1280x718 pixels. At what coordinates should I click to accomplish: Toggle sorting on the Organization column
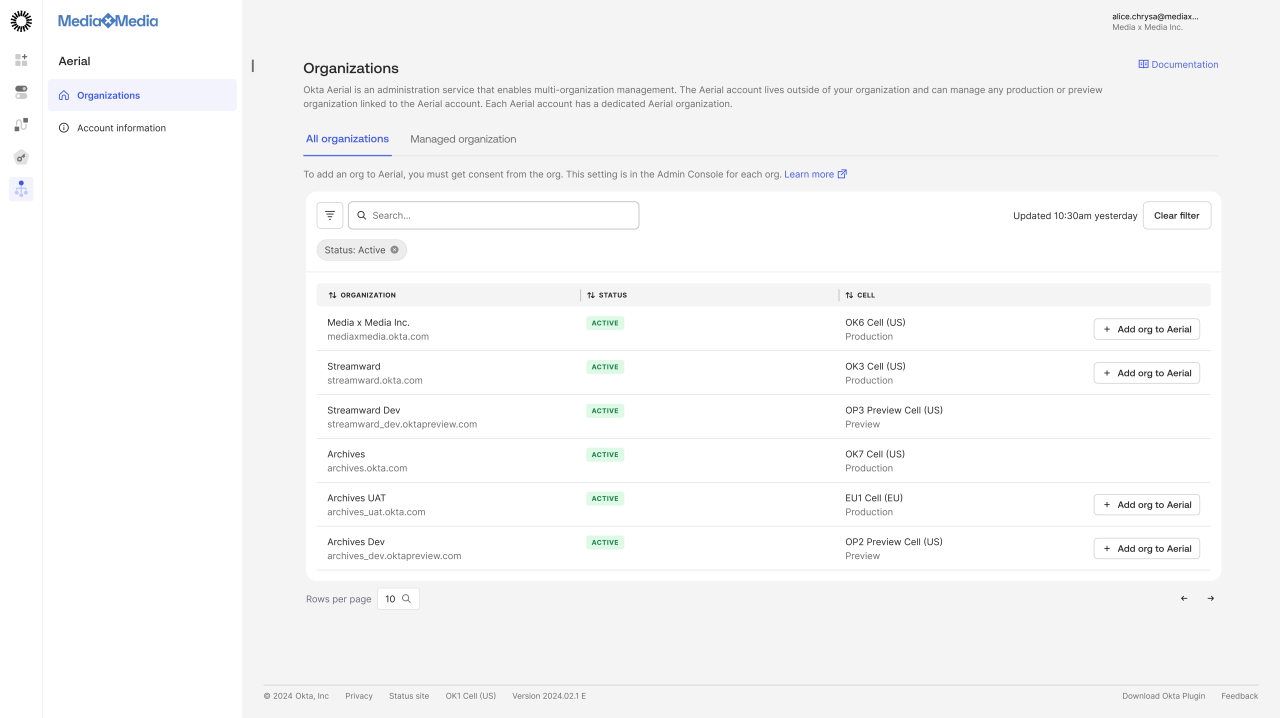pos(333,295)
